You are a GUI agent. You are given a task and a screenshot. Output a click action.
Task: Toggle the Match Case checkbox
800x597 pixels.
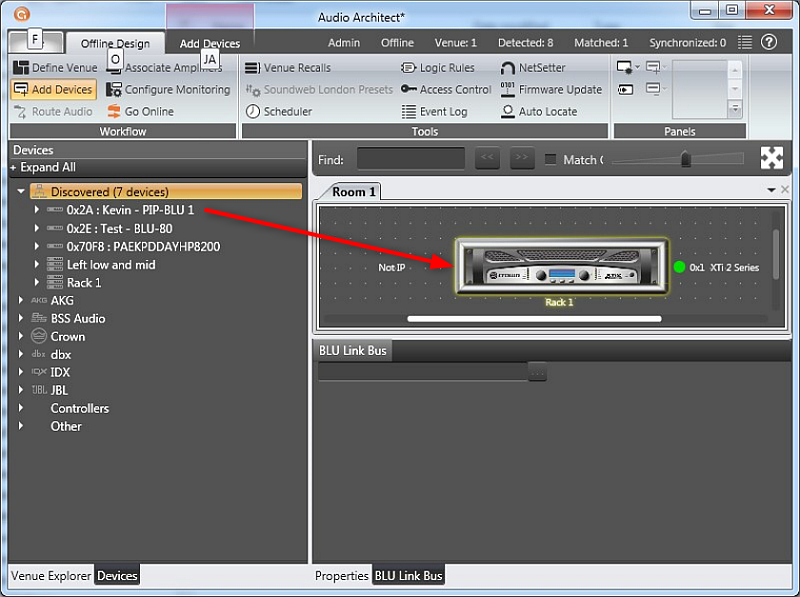(551, 159)
